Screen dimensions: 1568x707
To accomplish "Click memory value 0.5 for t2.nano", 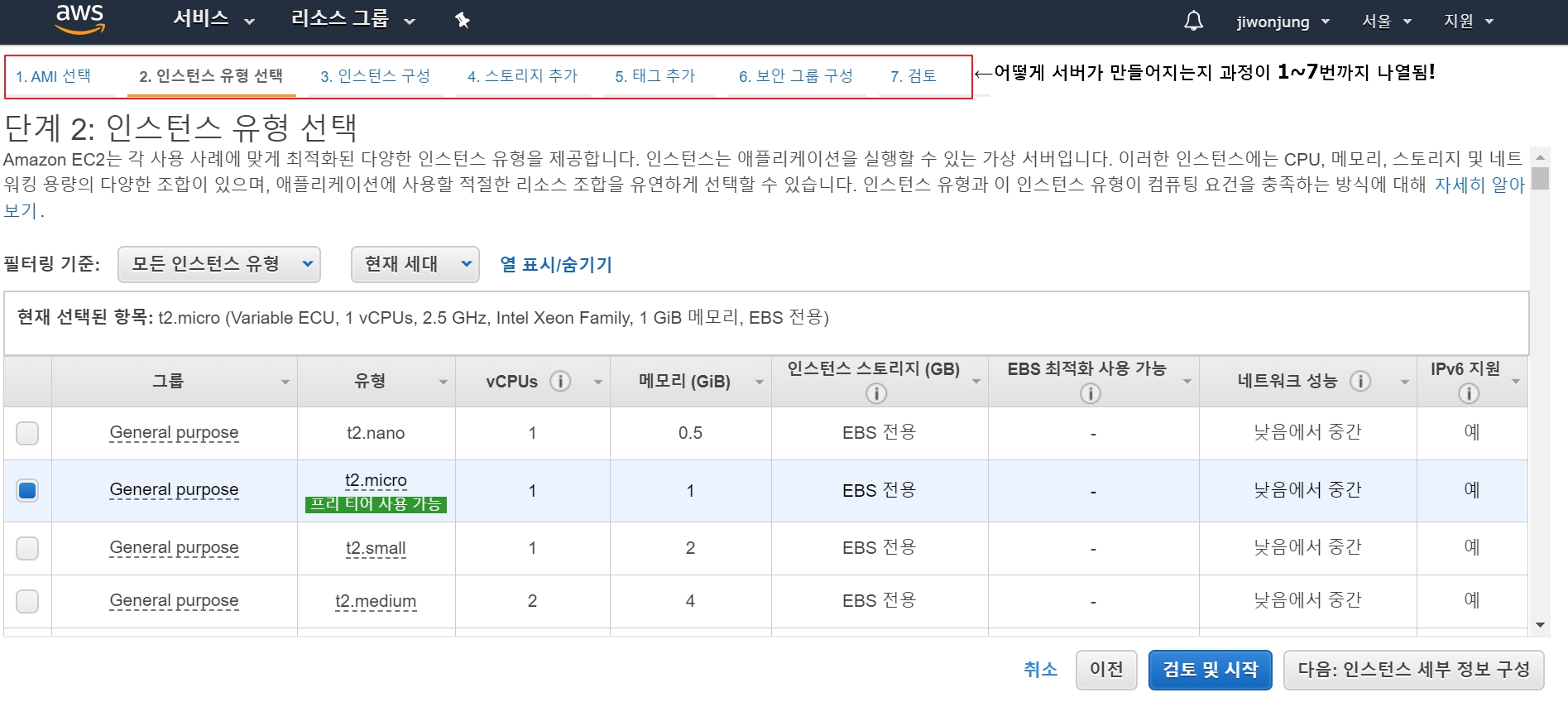I will 690,433.
